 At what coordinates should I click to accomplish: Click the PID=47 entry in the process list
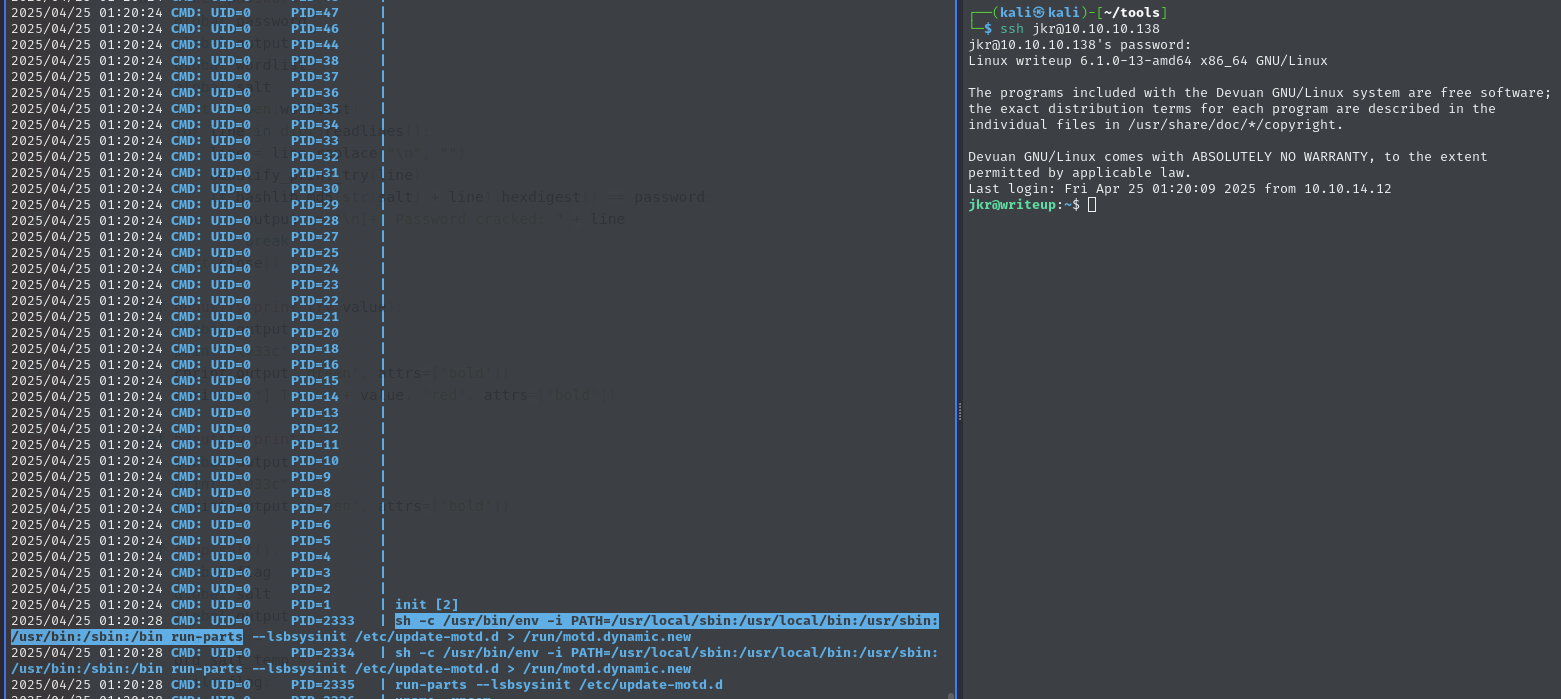pyautogui.click(x=315, y=13)
